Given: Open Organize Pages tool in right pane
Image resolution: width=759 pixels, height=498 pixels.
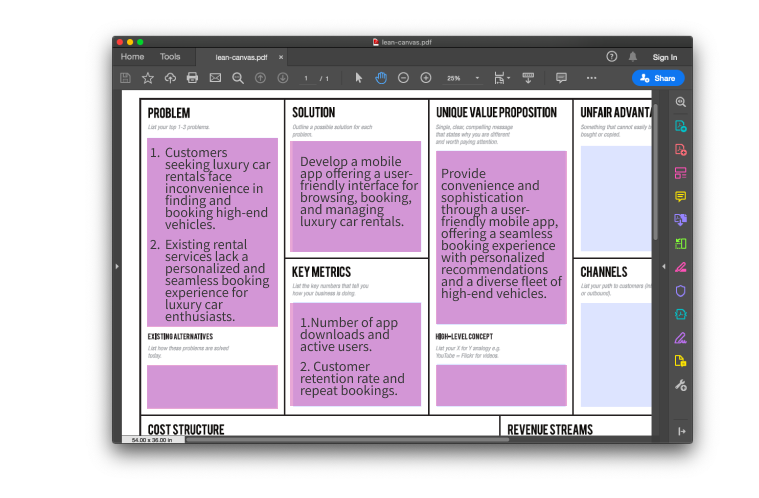Looking at the screenshot, I should click(681, 173).
